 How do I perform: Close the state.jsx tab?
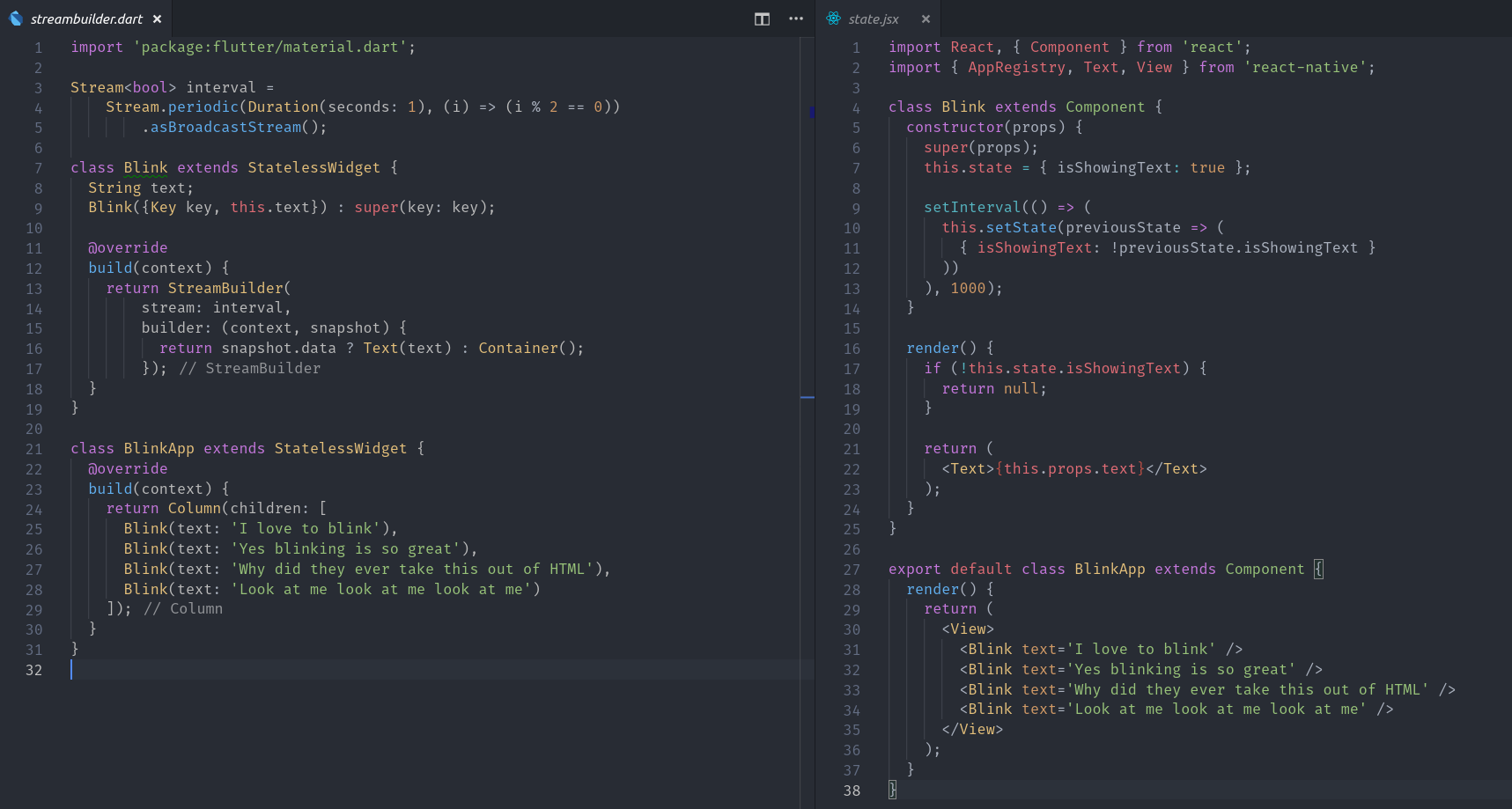[x=926, y=18]
